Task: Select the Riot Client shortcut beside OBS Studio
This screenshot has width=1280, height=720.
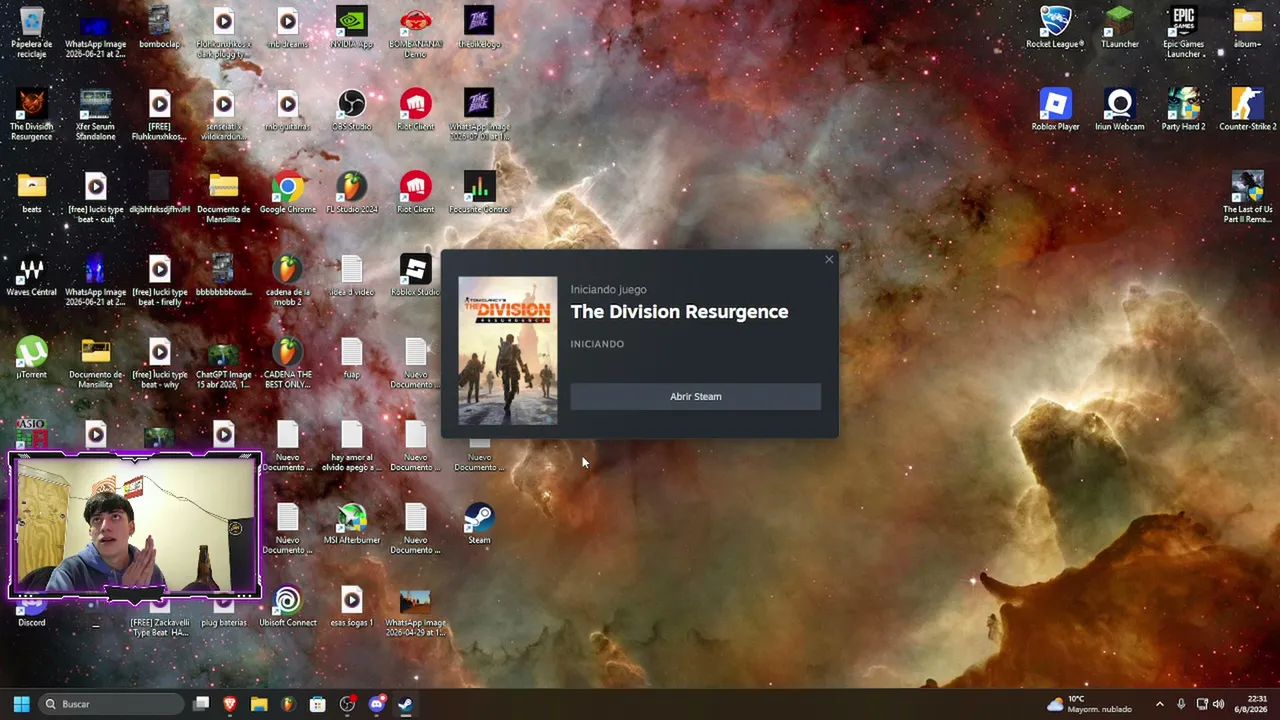Action: 416,110
